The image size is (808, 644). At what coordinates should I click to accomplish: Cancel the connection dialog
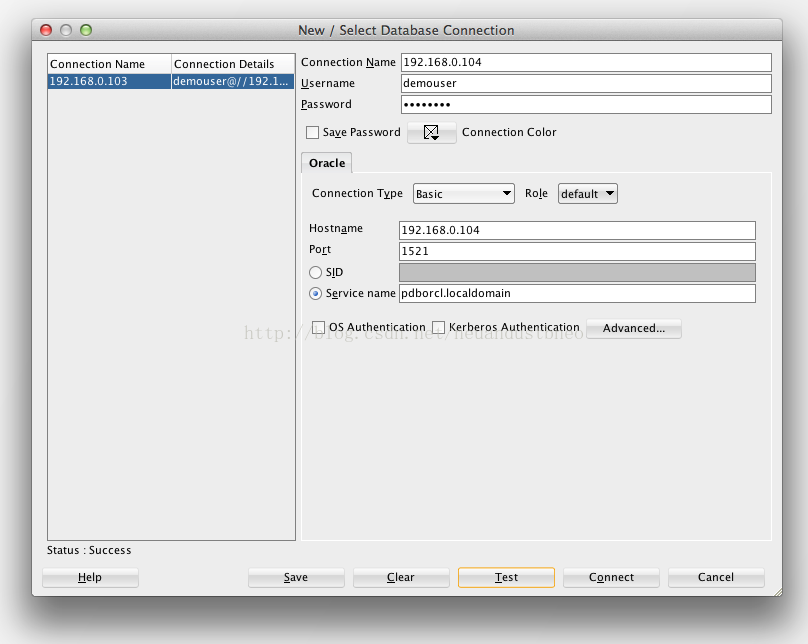coord(716,577)
